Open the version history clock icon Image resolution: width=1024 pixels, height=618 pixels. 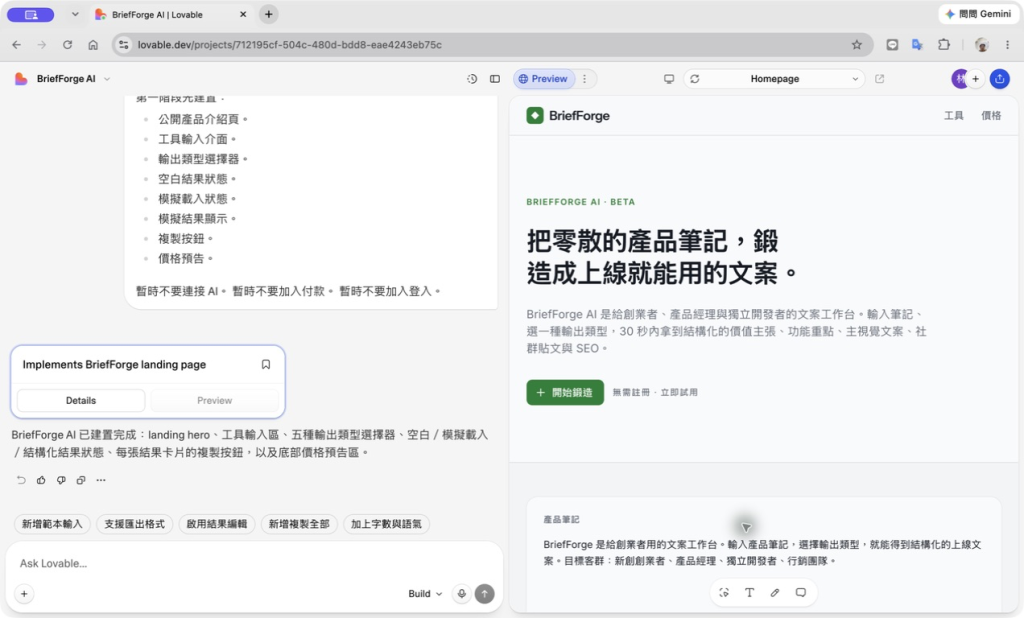tap(472, 79)
